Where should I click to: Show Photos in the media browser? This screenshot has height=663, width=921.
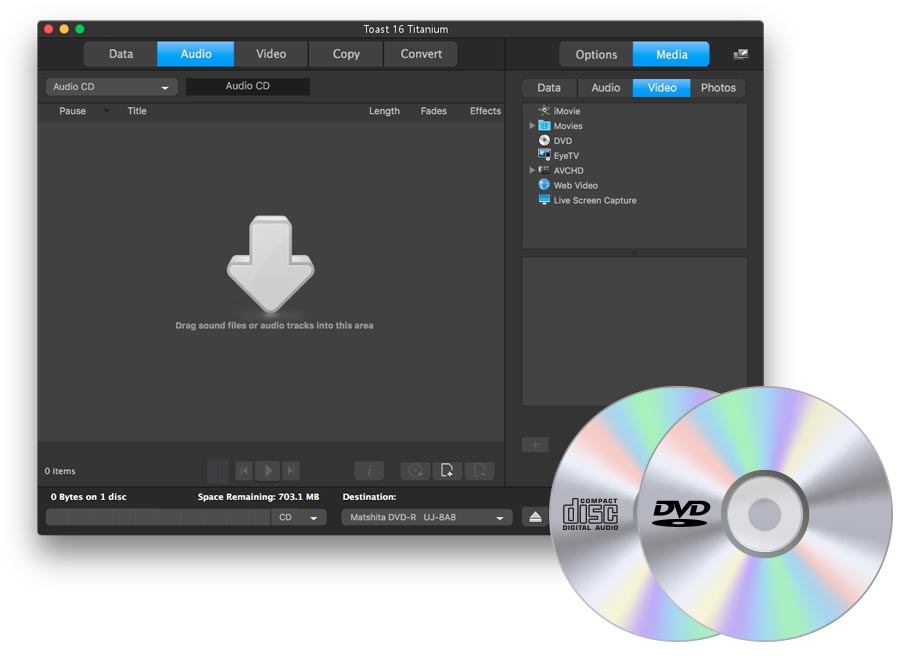click(718, 87)
